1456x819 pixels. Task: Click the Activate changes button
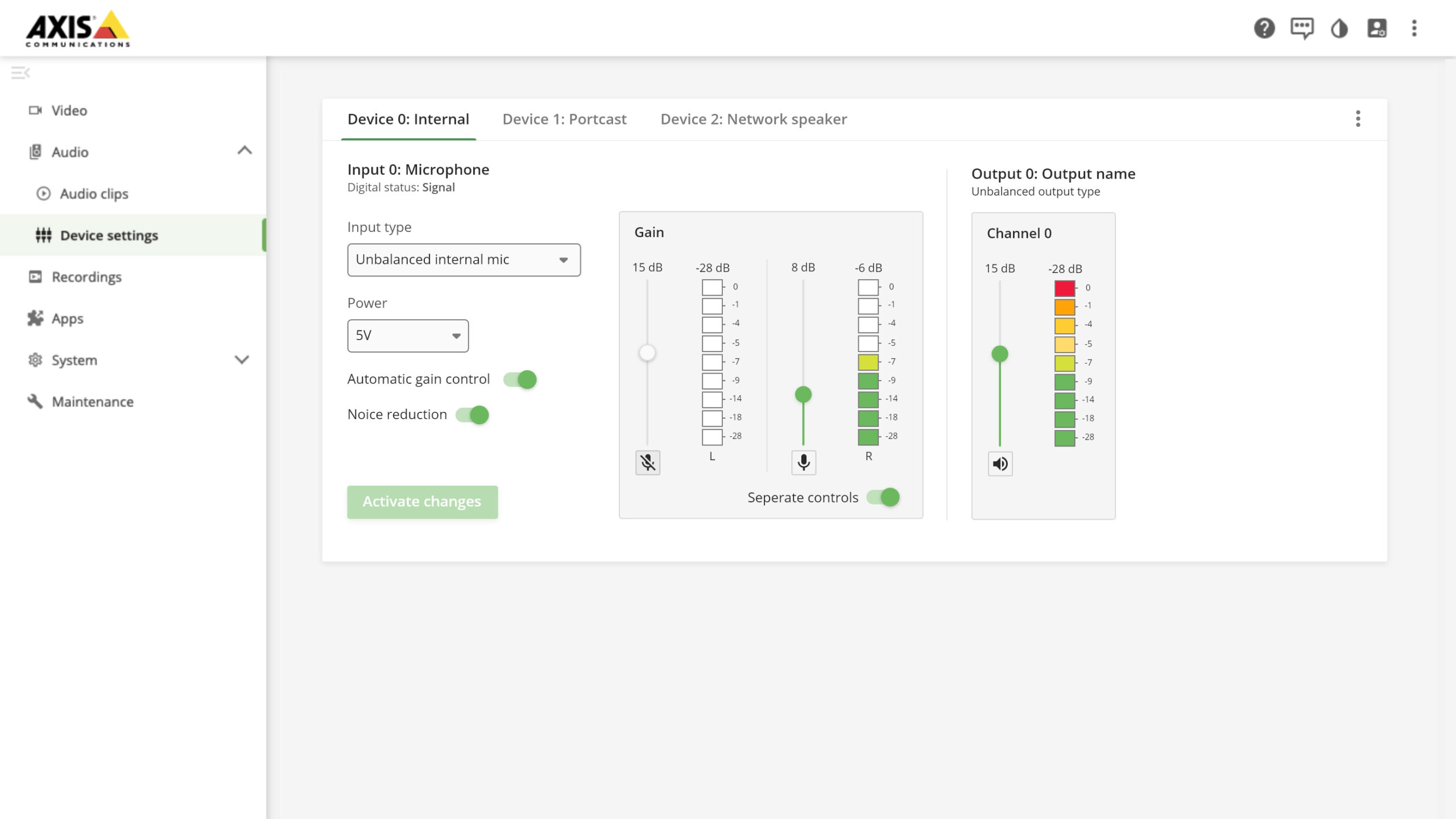(422, 502)
